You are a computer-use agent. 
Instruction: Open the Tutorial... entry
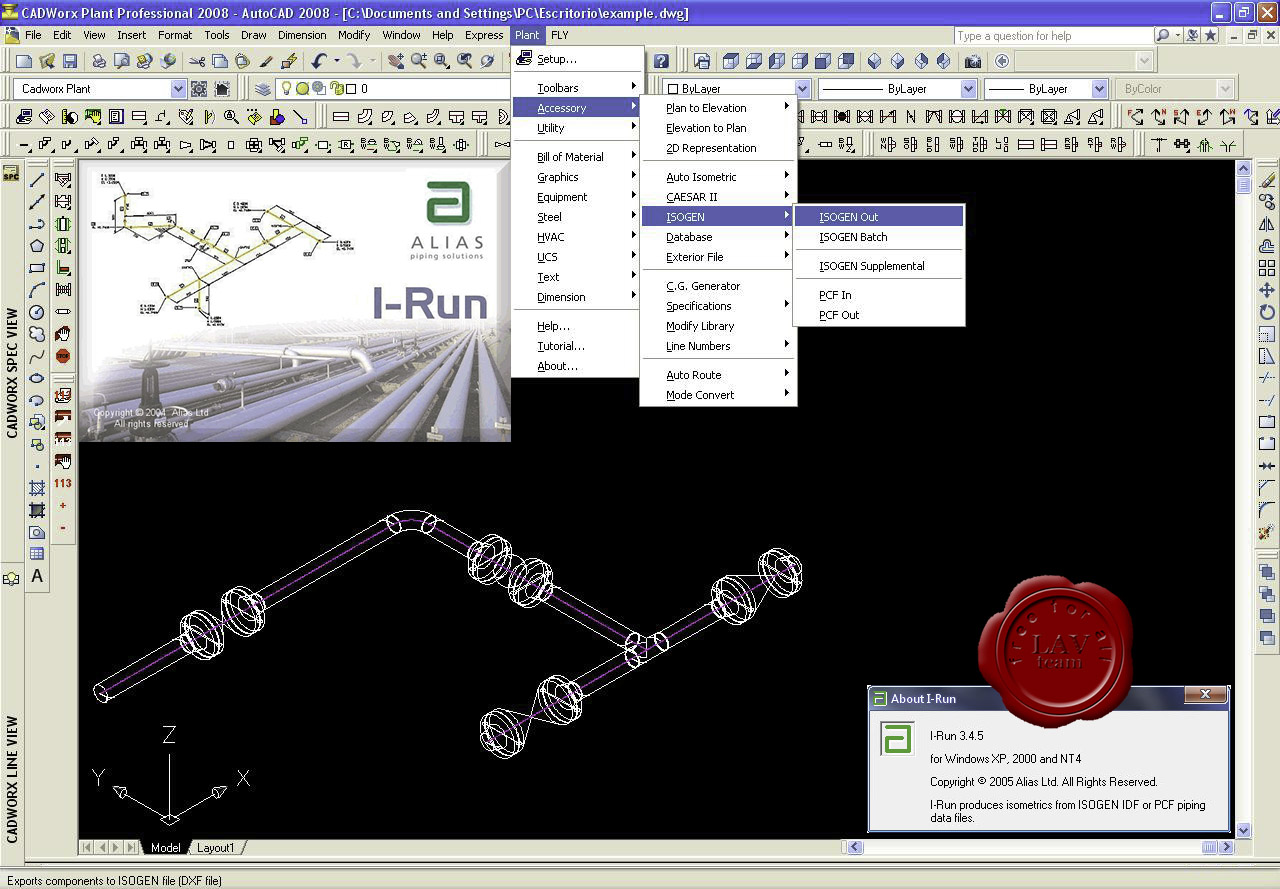coord(576,346)
